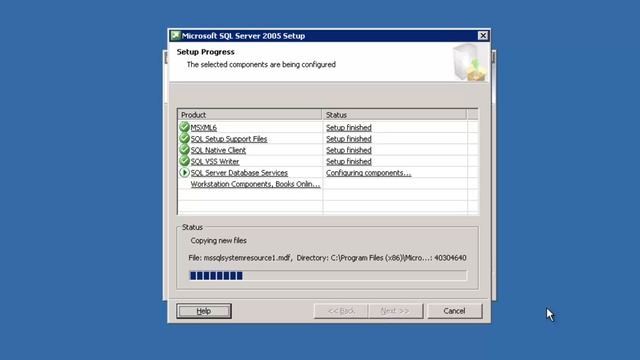Close the SQL Server 2005 Setup window
The height and width of the screenshot is (360, 640).
[483, 36]
